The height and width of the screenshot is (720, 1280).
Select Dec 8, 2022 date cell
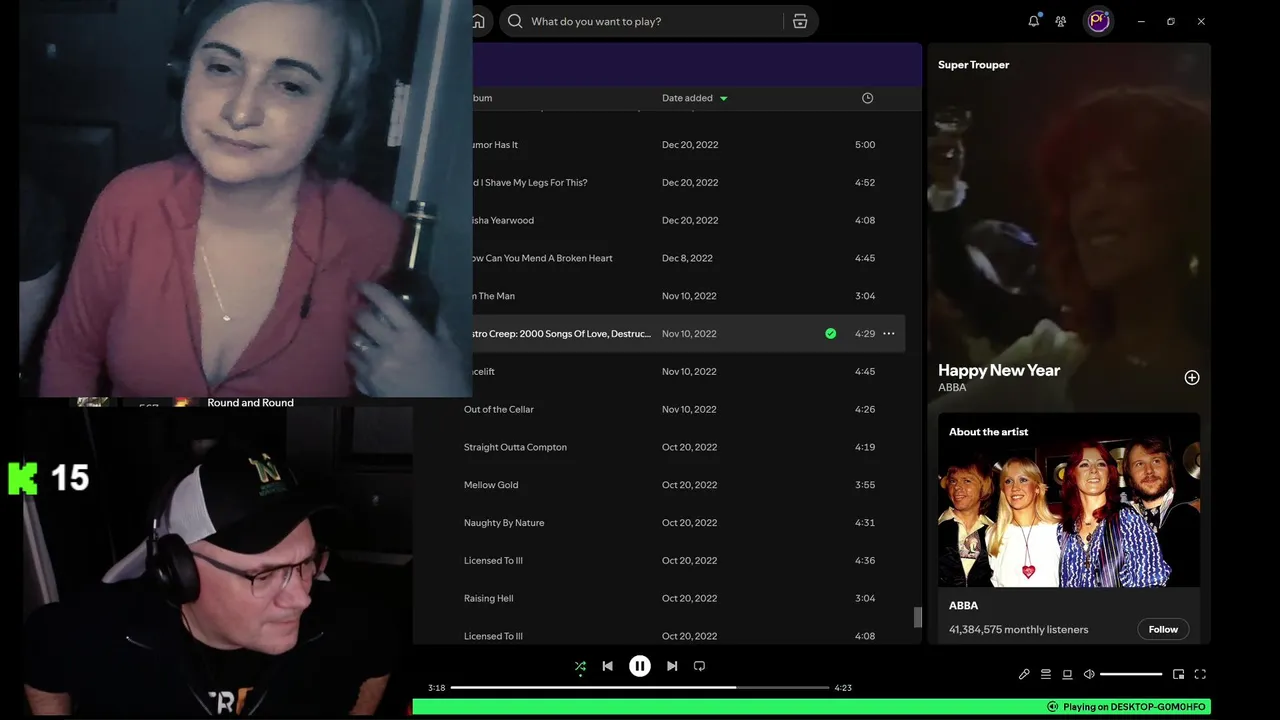(687, 258)
